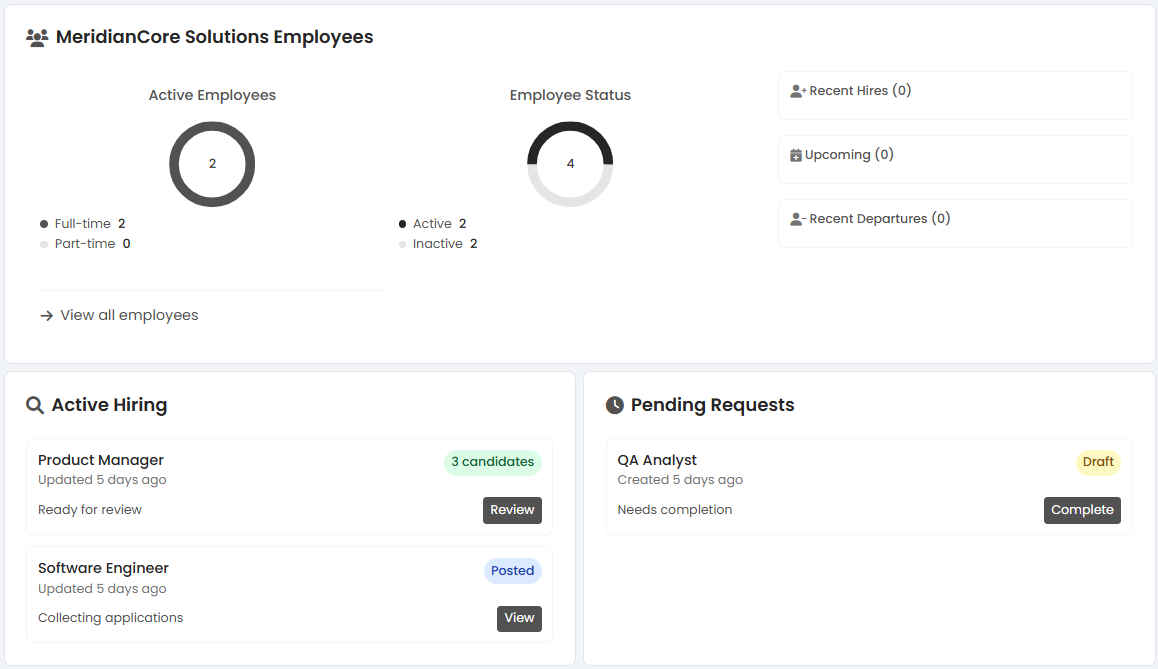Expand the Recent Departures (0) panel
The height and width of the screenshot is (669, 1158).
[954, 223]
